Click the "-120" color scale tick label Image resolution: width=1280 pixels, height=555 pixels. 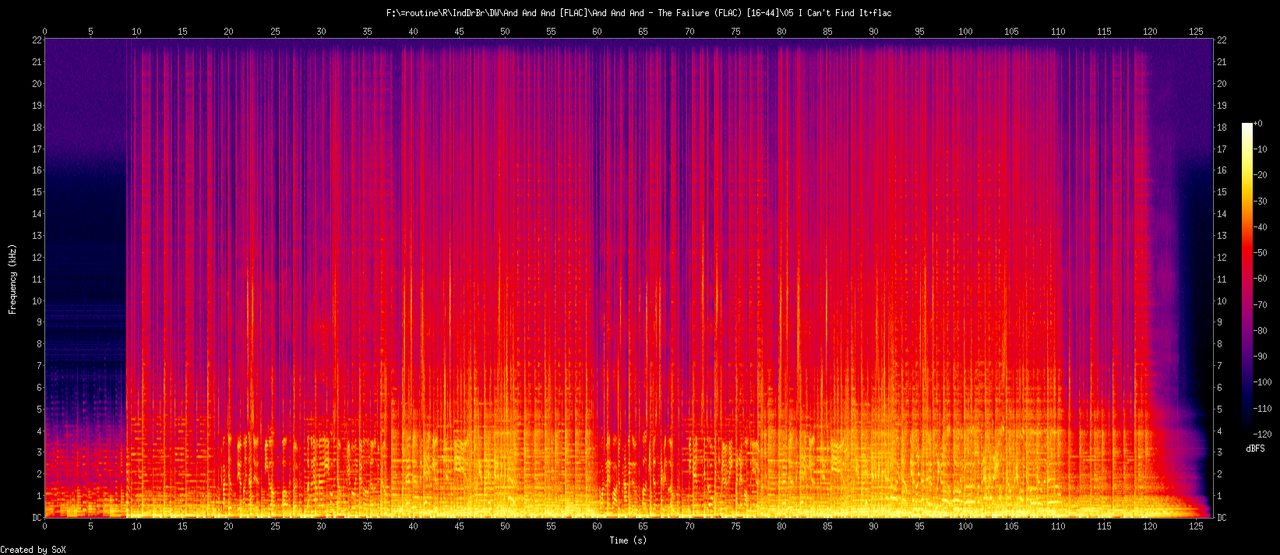click(x=1265, y=436)
